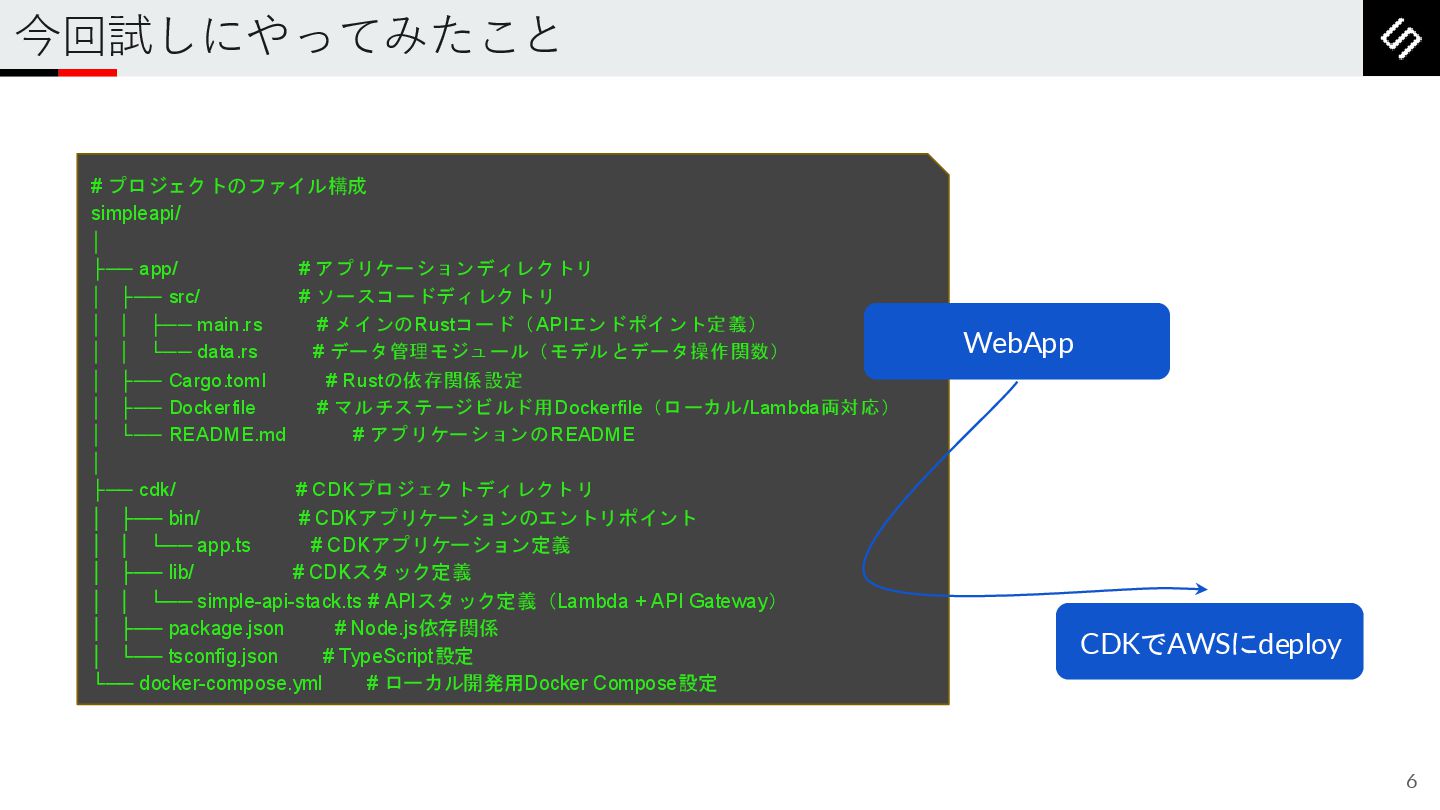
Task: Click the comment # Node.js依存関係
Action: (416, 629)
